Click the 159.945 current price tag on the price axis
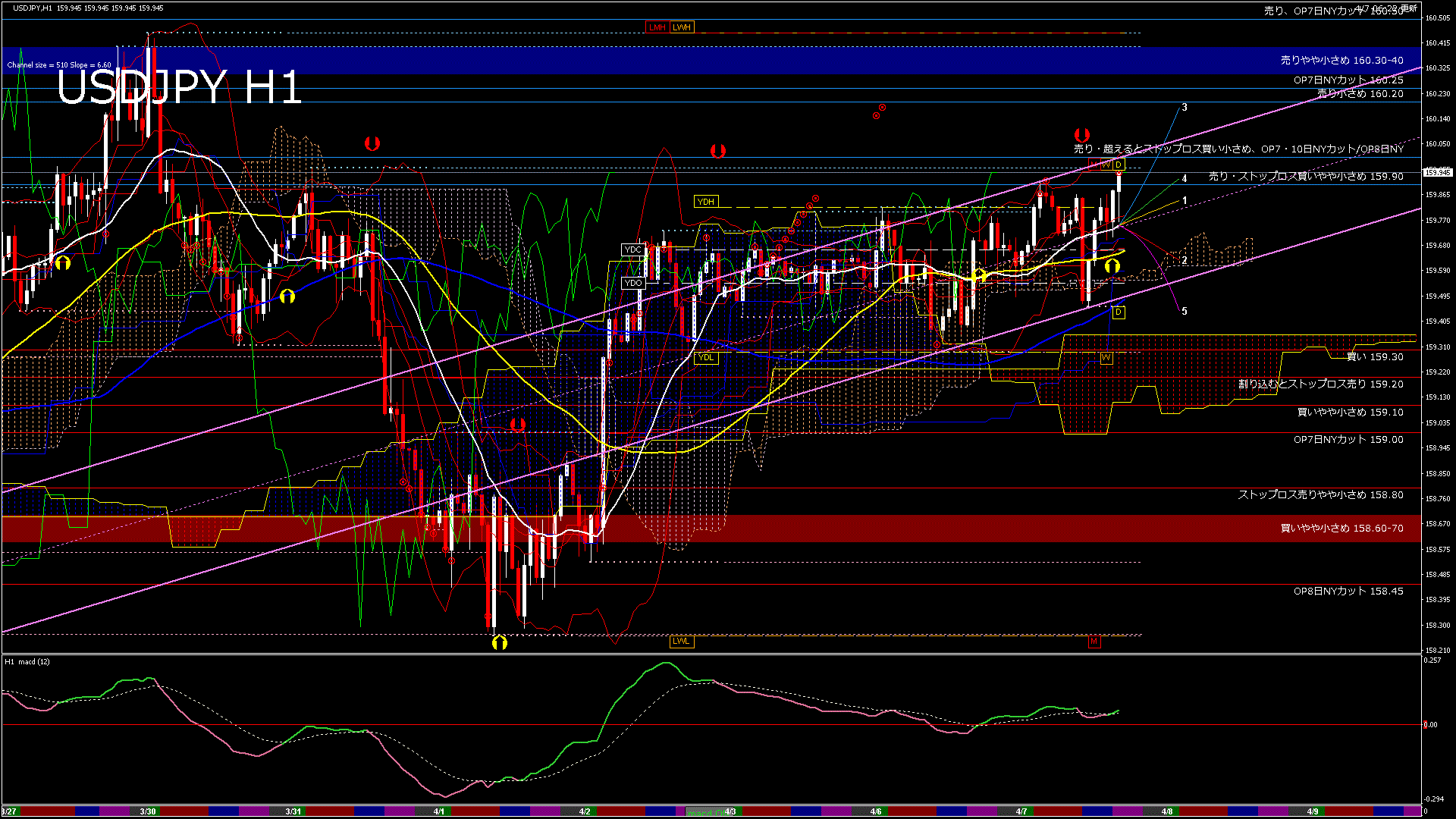The image size is (1456, 819). [1437, 172]
